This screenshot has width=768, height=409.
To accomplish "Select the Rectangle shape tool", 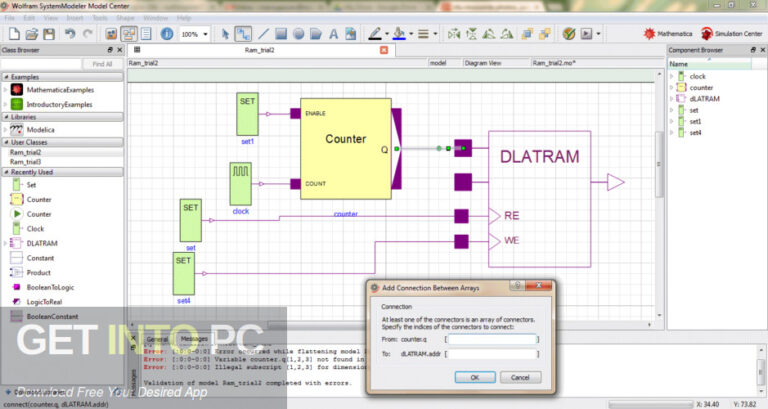I will 281,34.
